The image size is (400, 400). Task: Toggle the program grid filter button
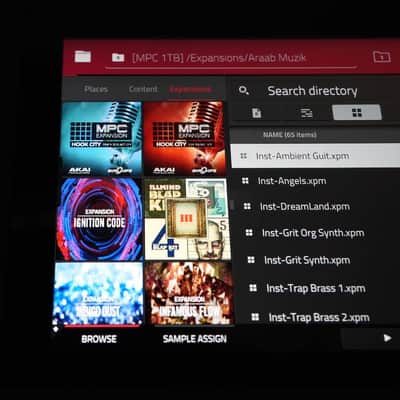point(357,112)
